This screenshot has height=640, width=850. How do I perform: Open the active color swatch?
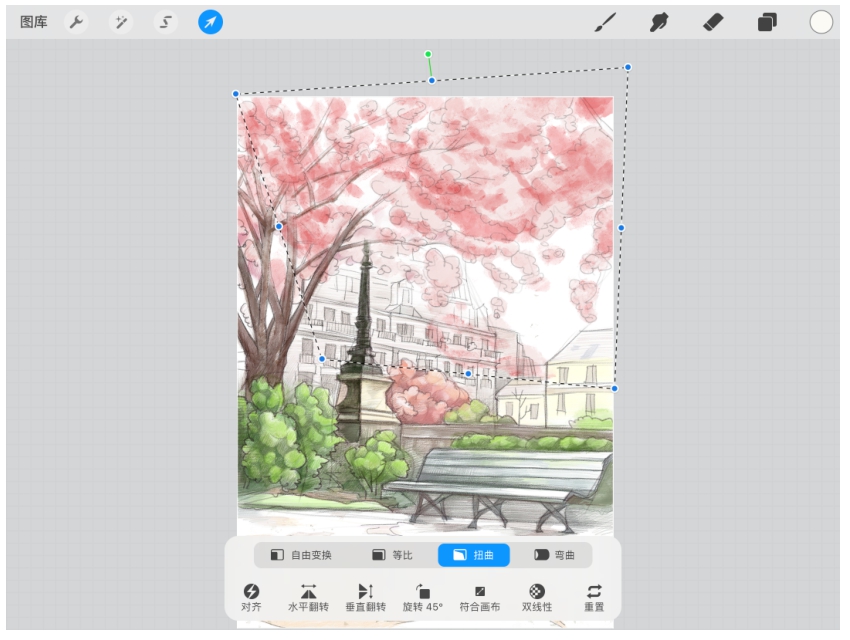pyautogui.click(x=821, y=22)
